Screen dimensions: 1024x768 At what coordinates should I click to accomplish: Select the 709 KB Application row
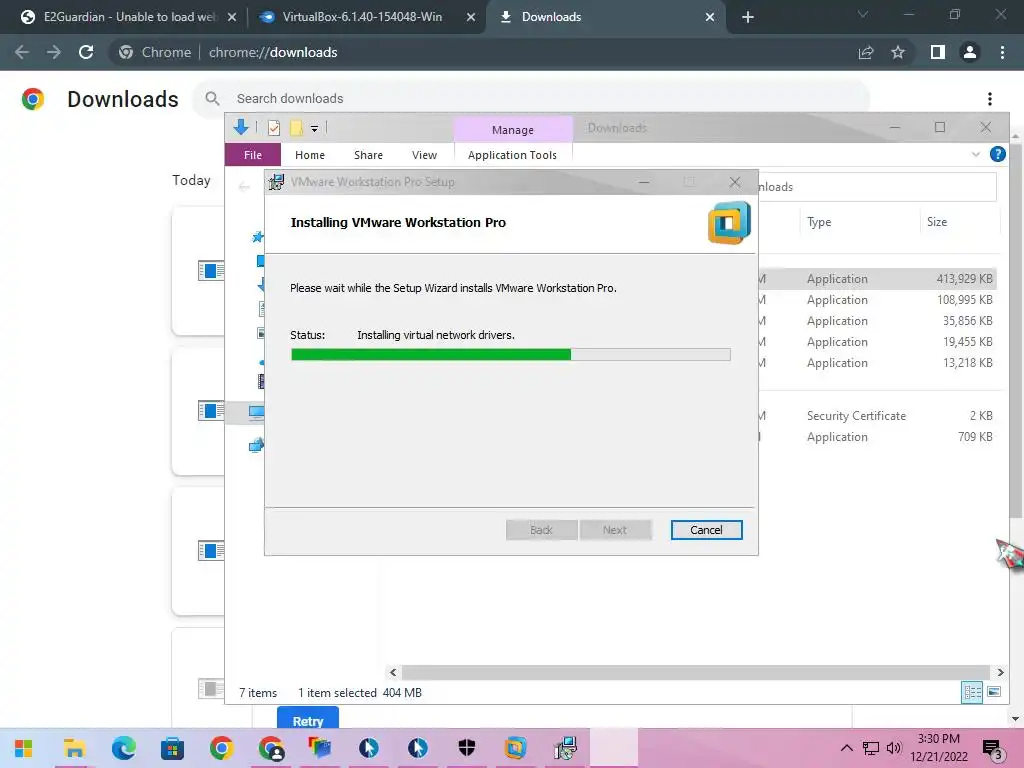[x=877, y=437]
